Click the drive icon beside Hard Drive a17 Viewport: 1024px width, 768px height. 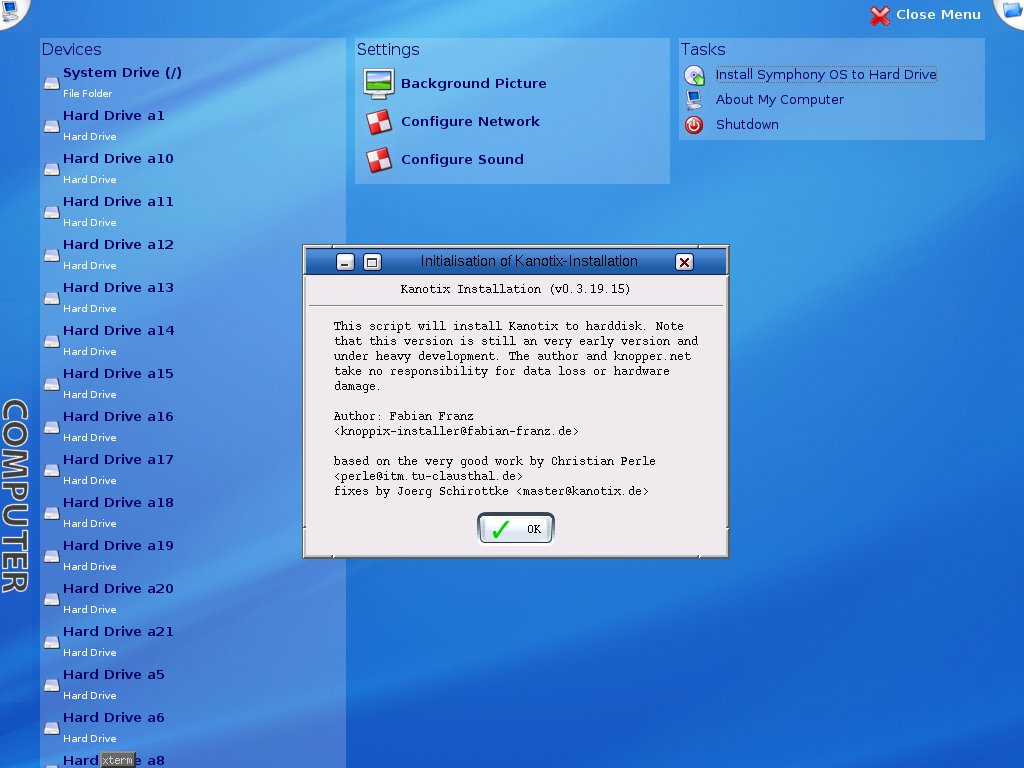(x=52, y=470)
